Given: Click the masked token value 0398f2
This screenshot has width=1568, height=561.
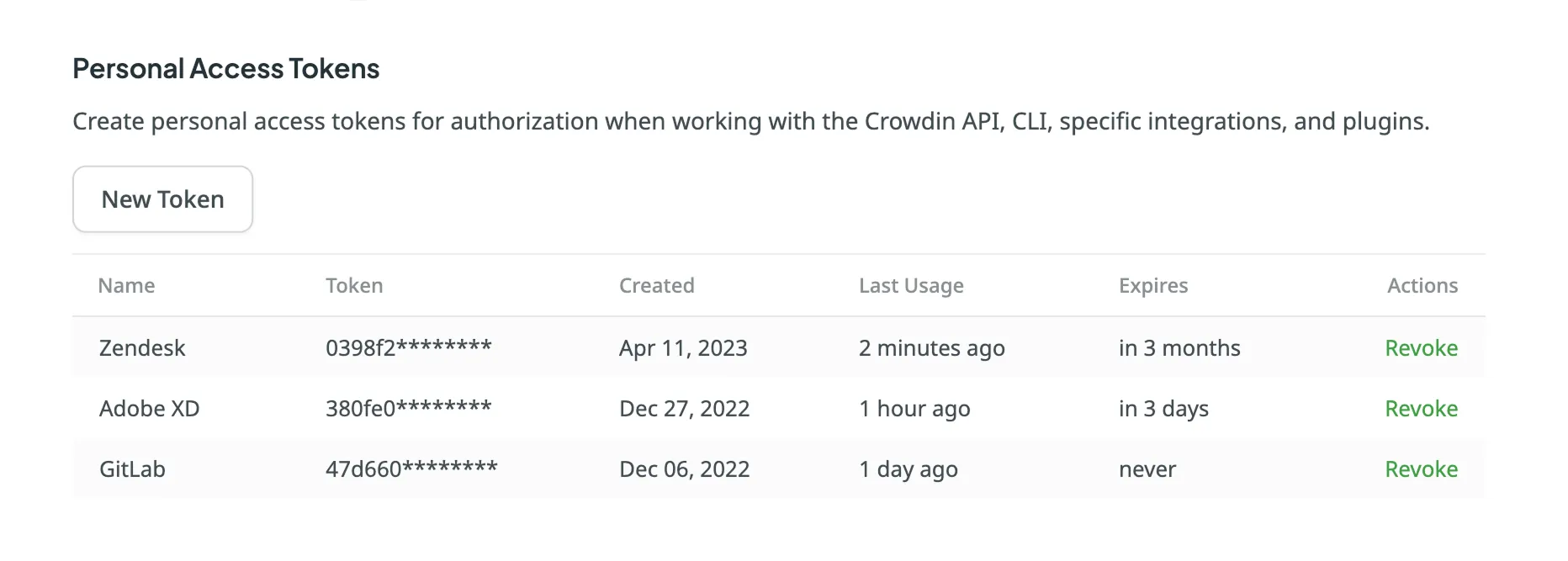Looking at the screenshot, I should [408, 348].
